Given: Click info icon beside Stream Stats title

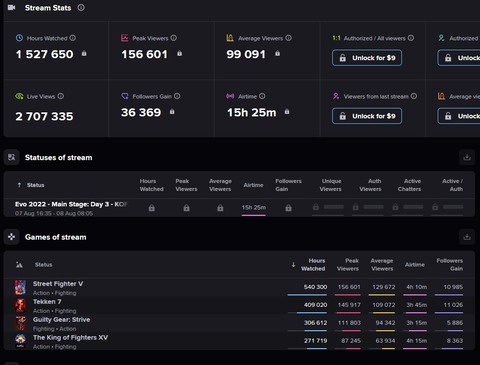Looking at the screenshot, I should [81, 8].
